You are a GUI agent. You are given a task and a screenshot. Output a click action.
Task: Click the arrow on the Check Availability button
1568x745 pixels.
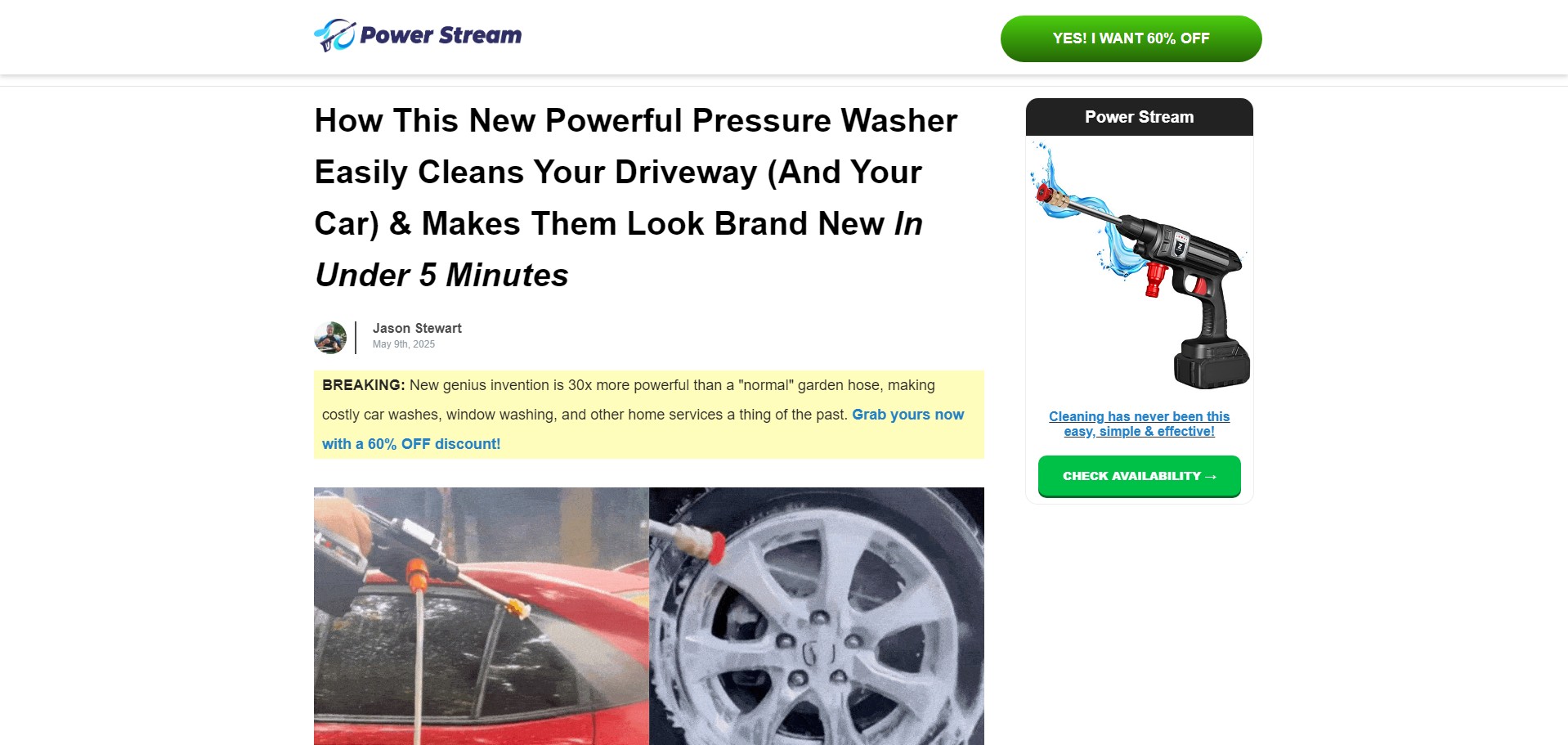pyautogui.click(x=1211, y=476)
